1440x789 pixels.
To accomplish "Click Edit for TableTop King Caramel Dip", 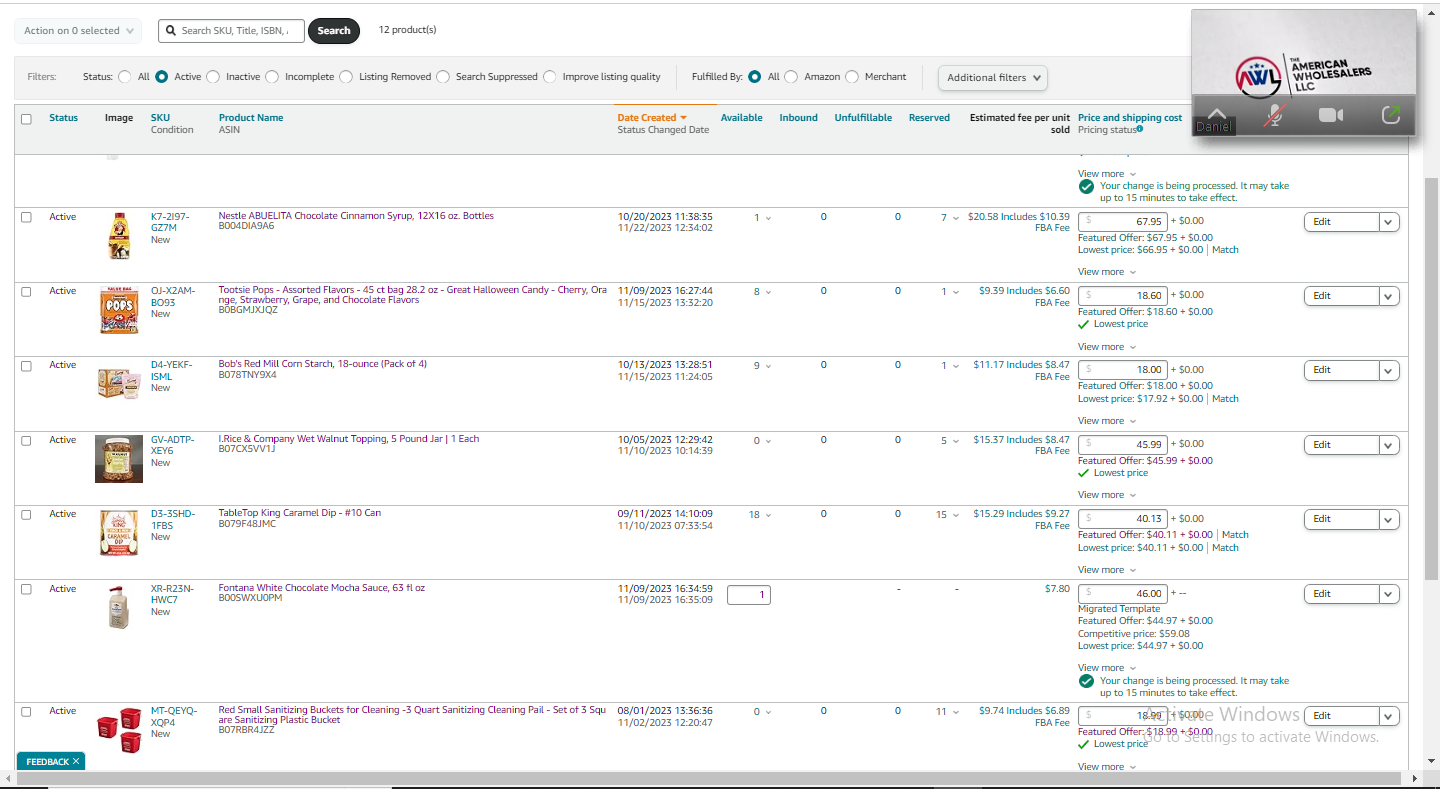I will [1341, 519].
